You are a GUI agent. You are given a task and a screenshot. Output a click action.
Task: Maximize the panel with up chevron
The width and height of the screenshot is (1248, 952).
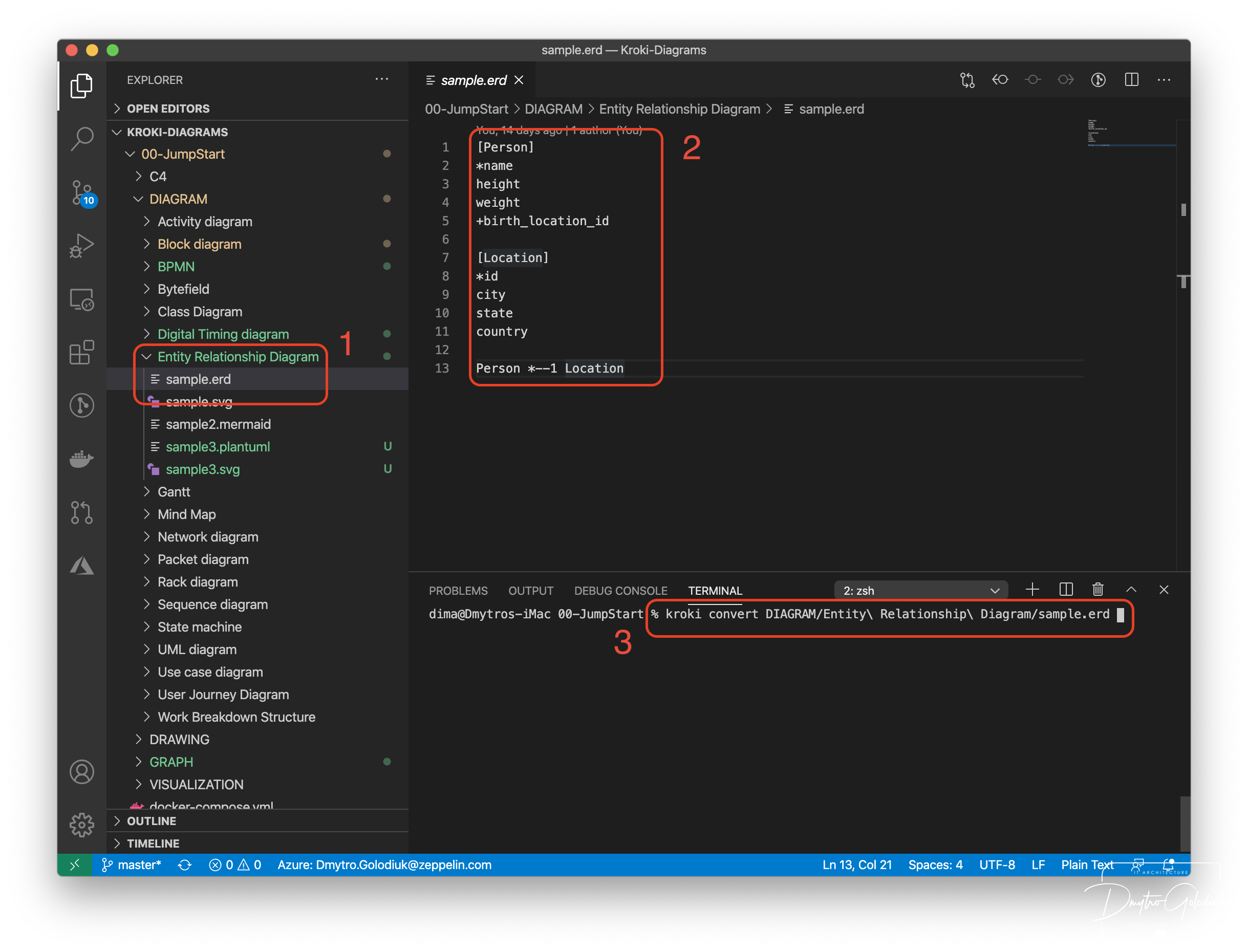(x=1131, y=589)
